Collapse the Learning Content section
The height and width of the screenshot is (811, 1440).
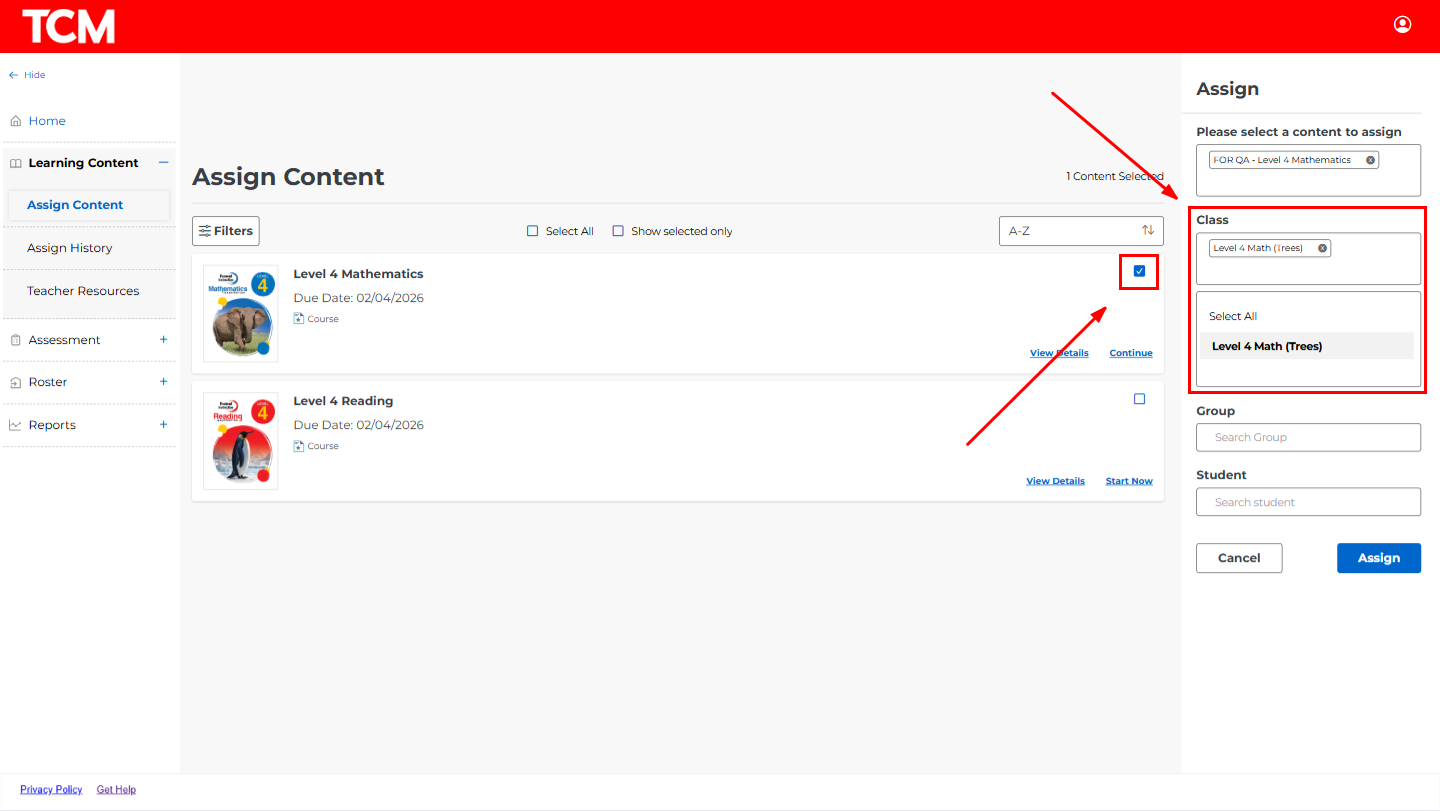[x=164, y=163]
